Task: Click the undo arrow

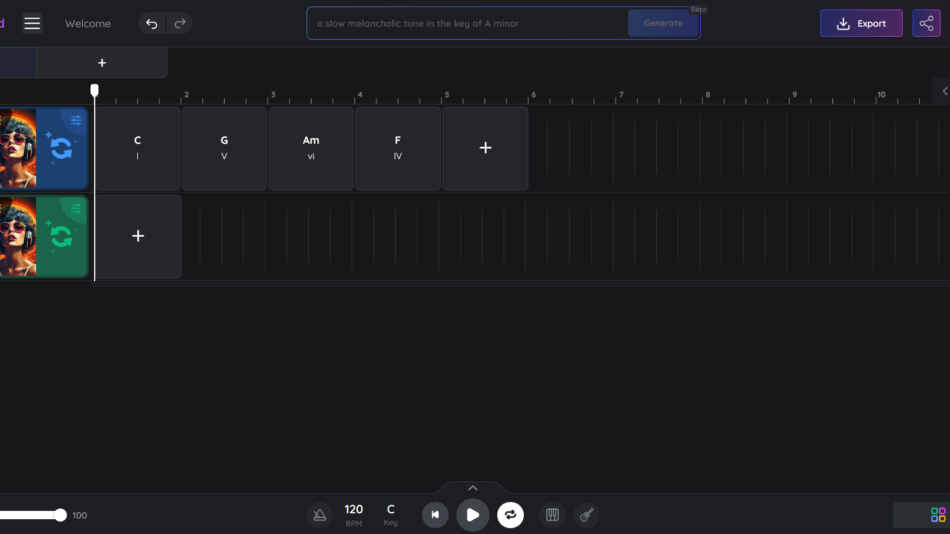Action: [x=152, y=23]
